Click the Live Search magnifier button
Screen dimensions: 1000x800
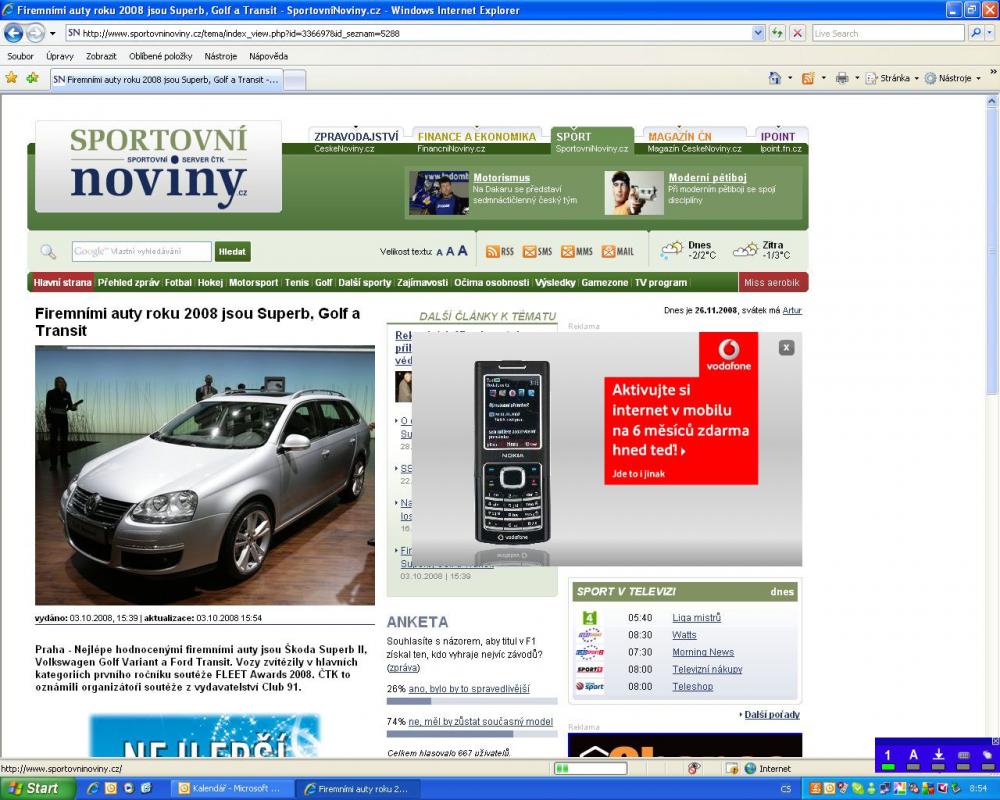[975, 33]
